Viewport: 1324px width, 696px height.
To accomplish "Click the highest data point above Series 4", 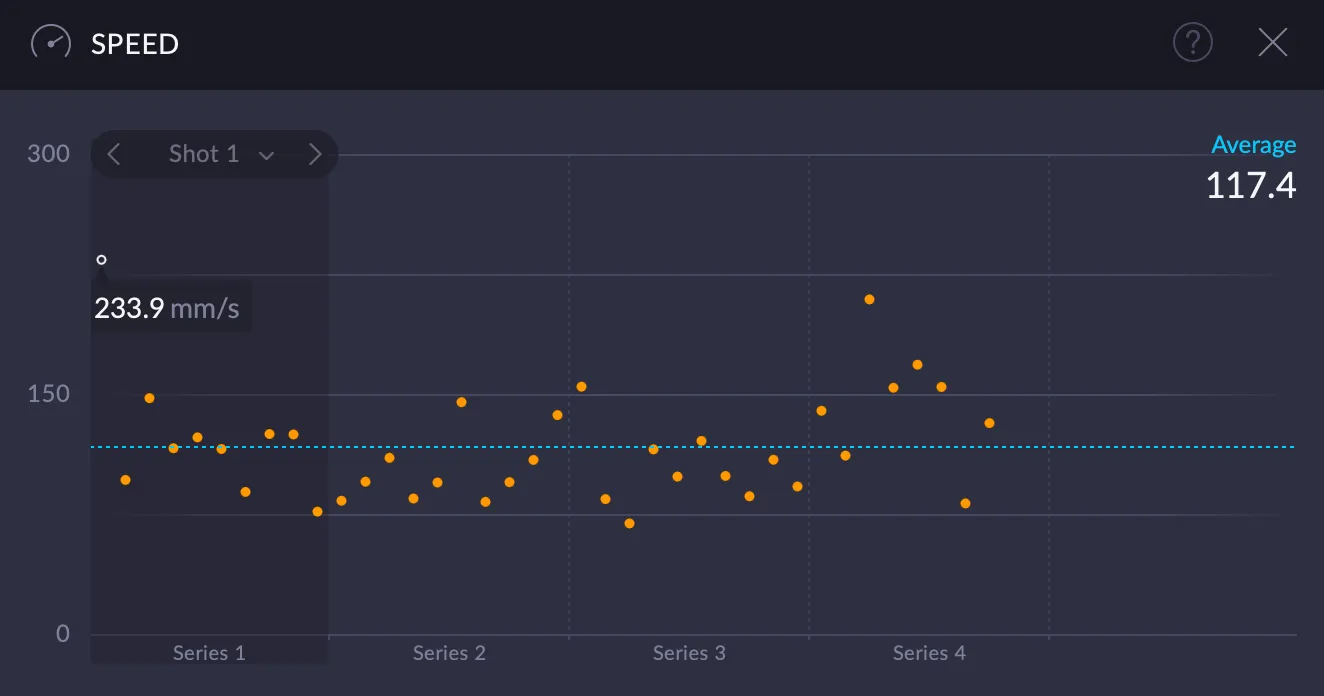I will [x=869, y=298].
